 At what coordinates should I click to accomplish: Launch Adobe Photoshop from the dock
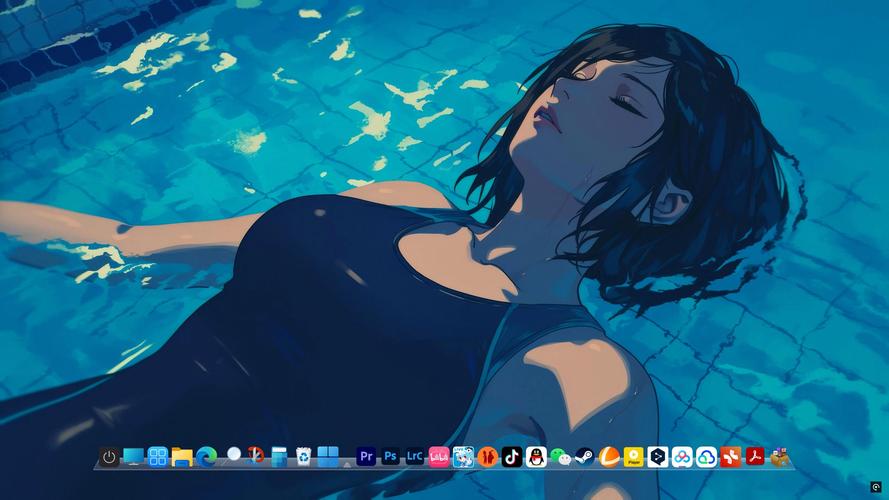point(390,456)
